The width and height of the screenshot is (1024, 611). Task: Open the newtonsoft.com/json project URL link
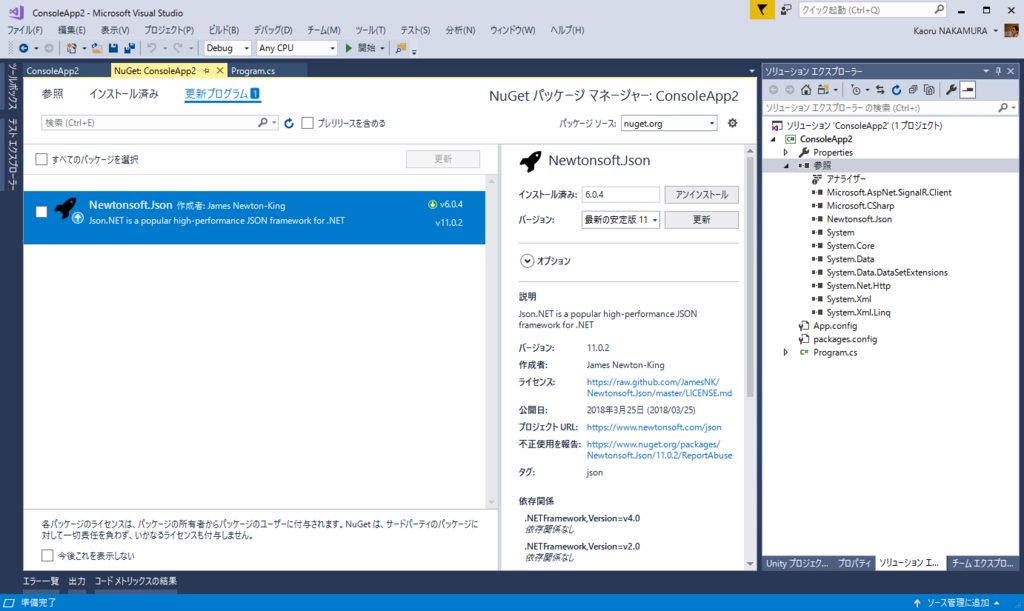[x=654, y=427]
